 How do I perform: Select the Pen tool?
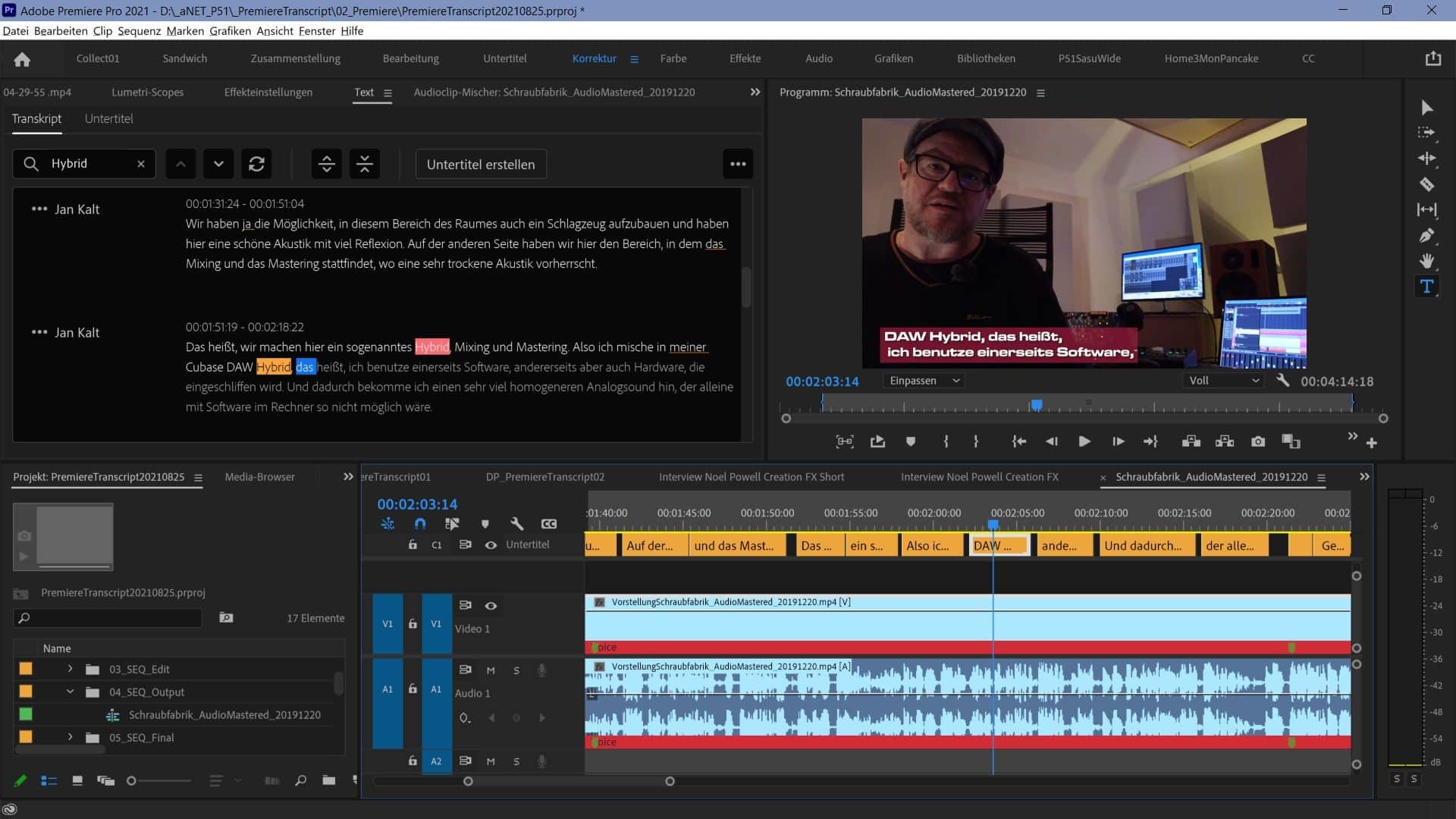point(1426,235)
